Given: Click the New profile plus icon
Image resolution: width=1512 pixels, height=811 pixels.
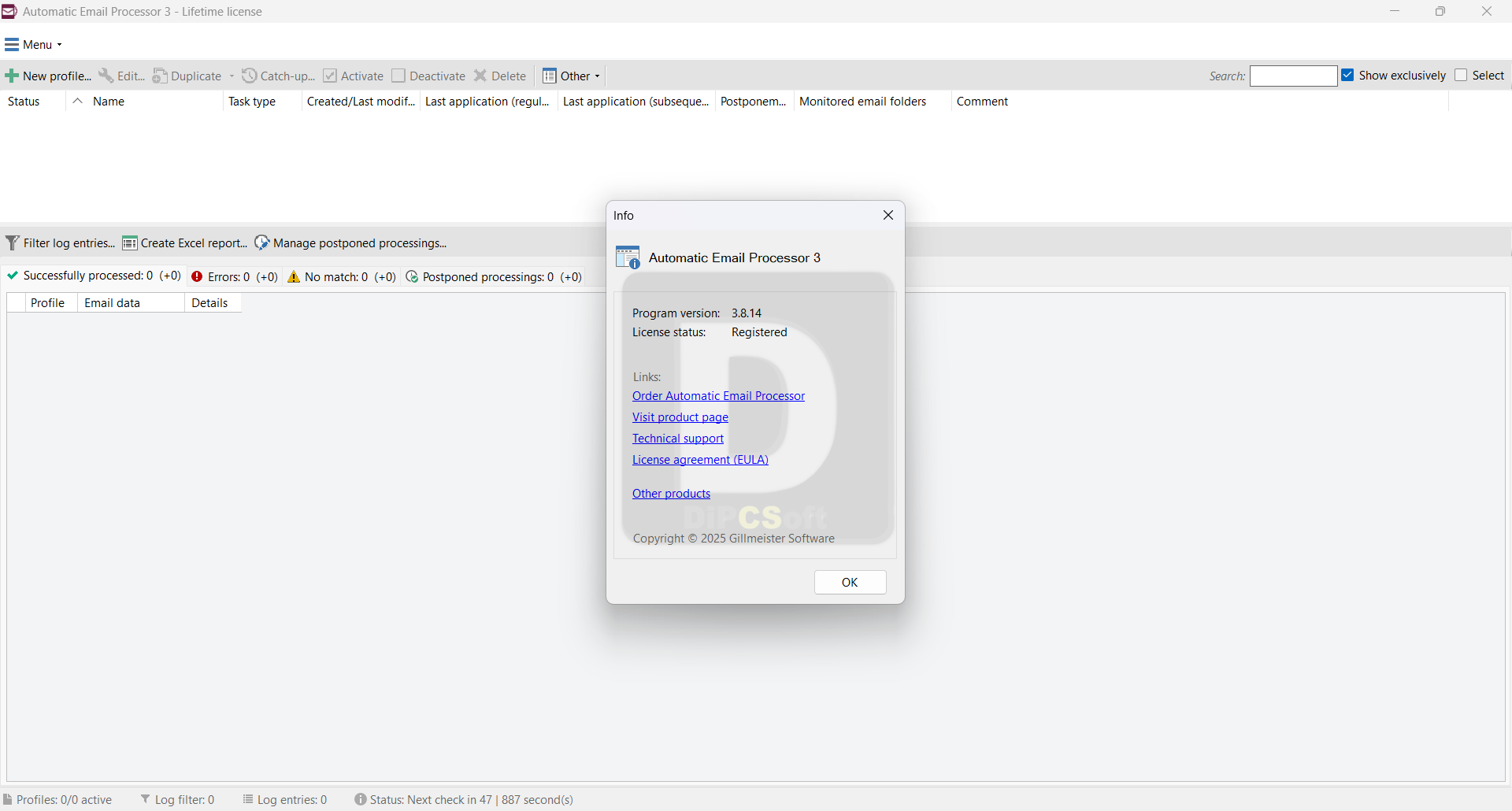Looking at the screenshot, I should 12,76.
